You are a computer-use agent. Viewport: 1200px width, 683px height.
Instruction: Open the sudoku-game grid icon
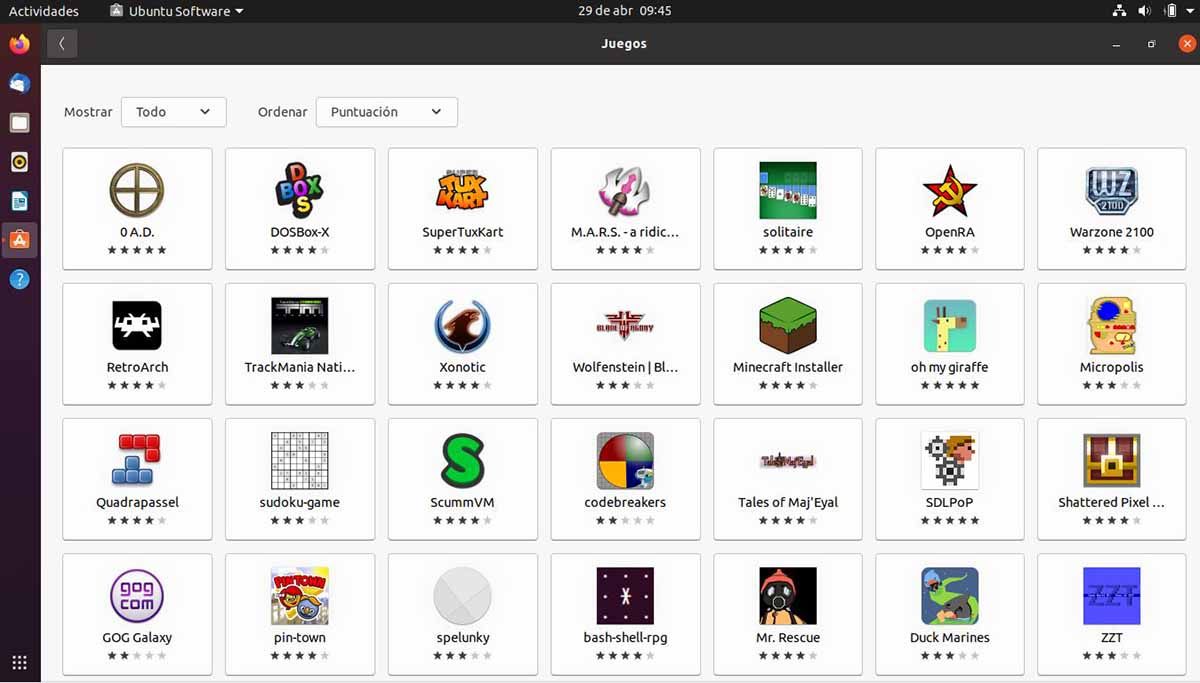pyautogui.click(x=300, y=460)
